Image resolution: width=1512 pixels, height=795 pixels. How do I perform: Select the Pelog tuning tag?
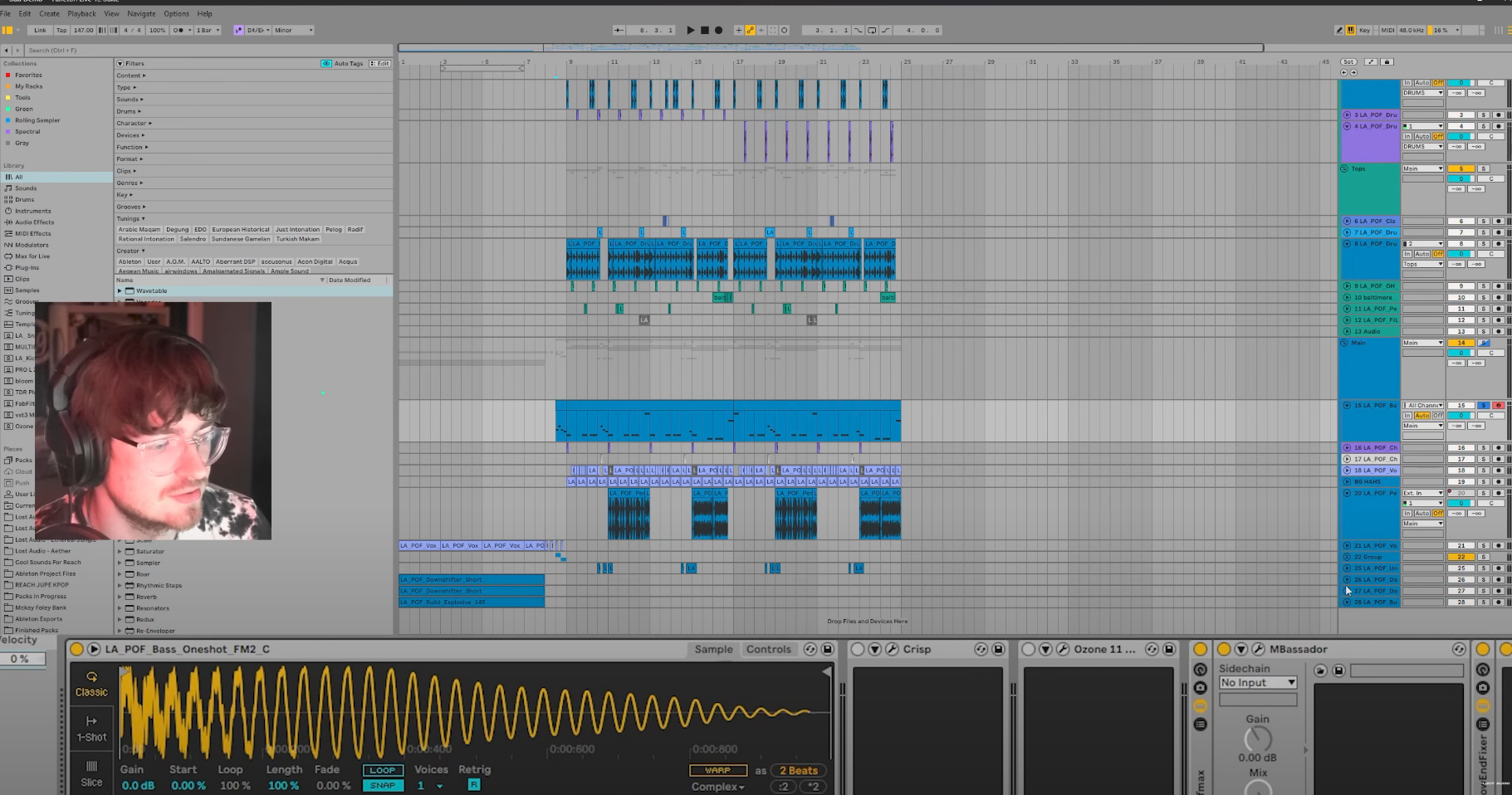click(x=333, y=229)
